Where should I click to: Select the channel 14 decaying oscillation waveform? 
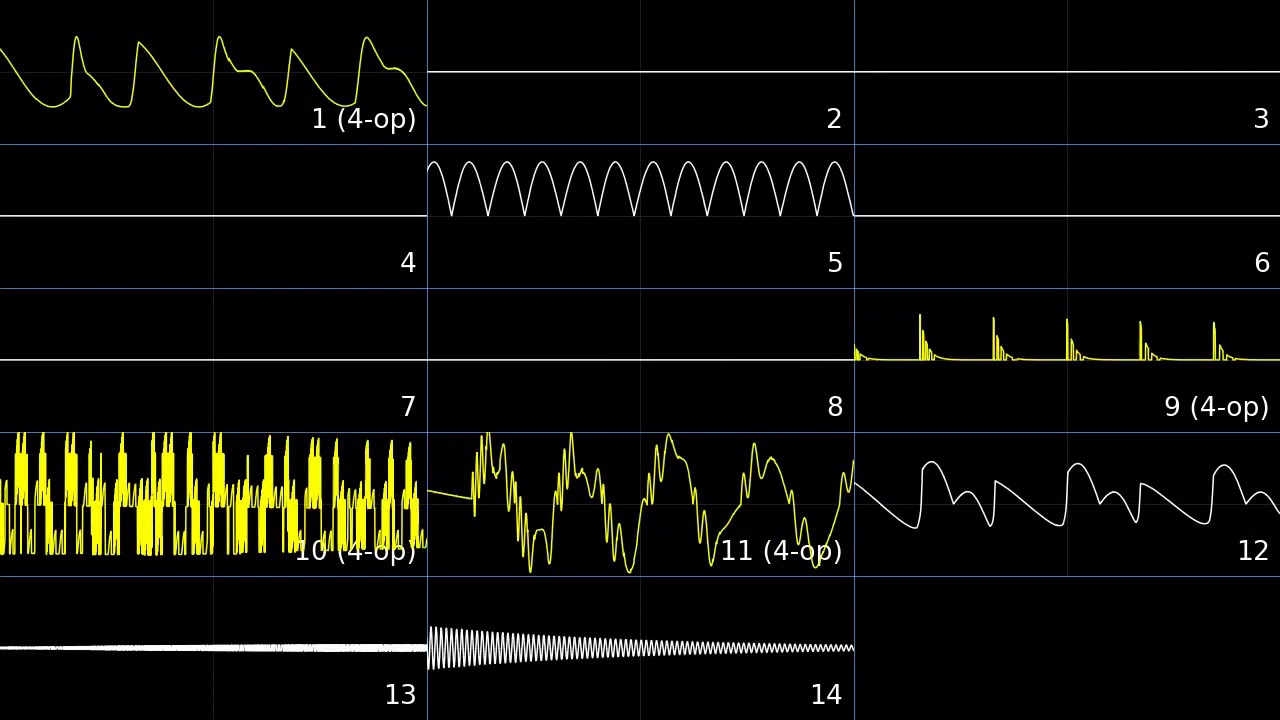tap(640, 648)
